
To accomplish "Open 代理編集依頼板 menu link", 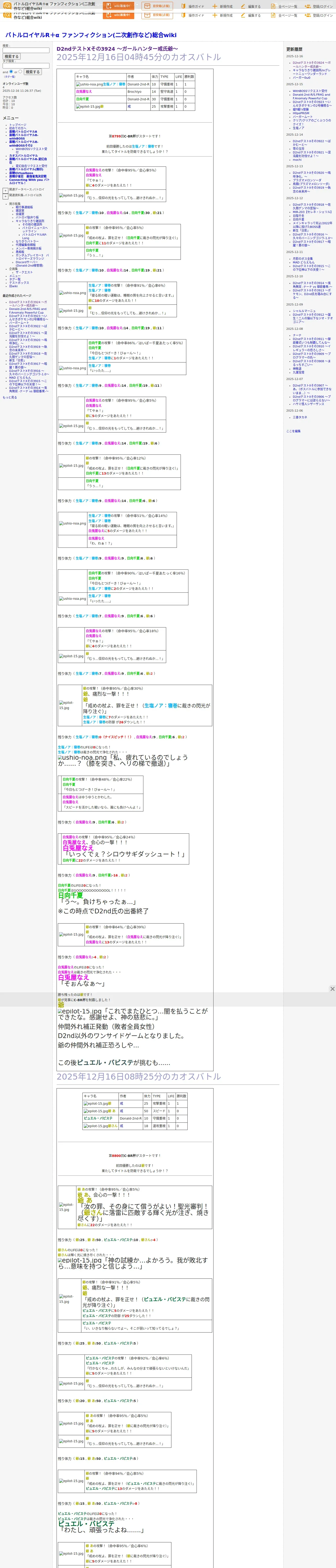I will (26, 245).
